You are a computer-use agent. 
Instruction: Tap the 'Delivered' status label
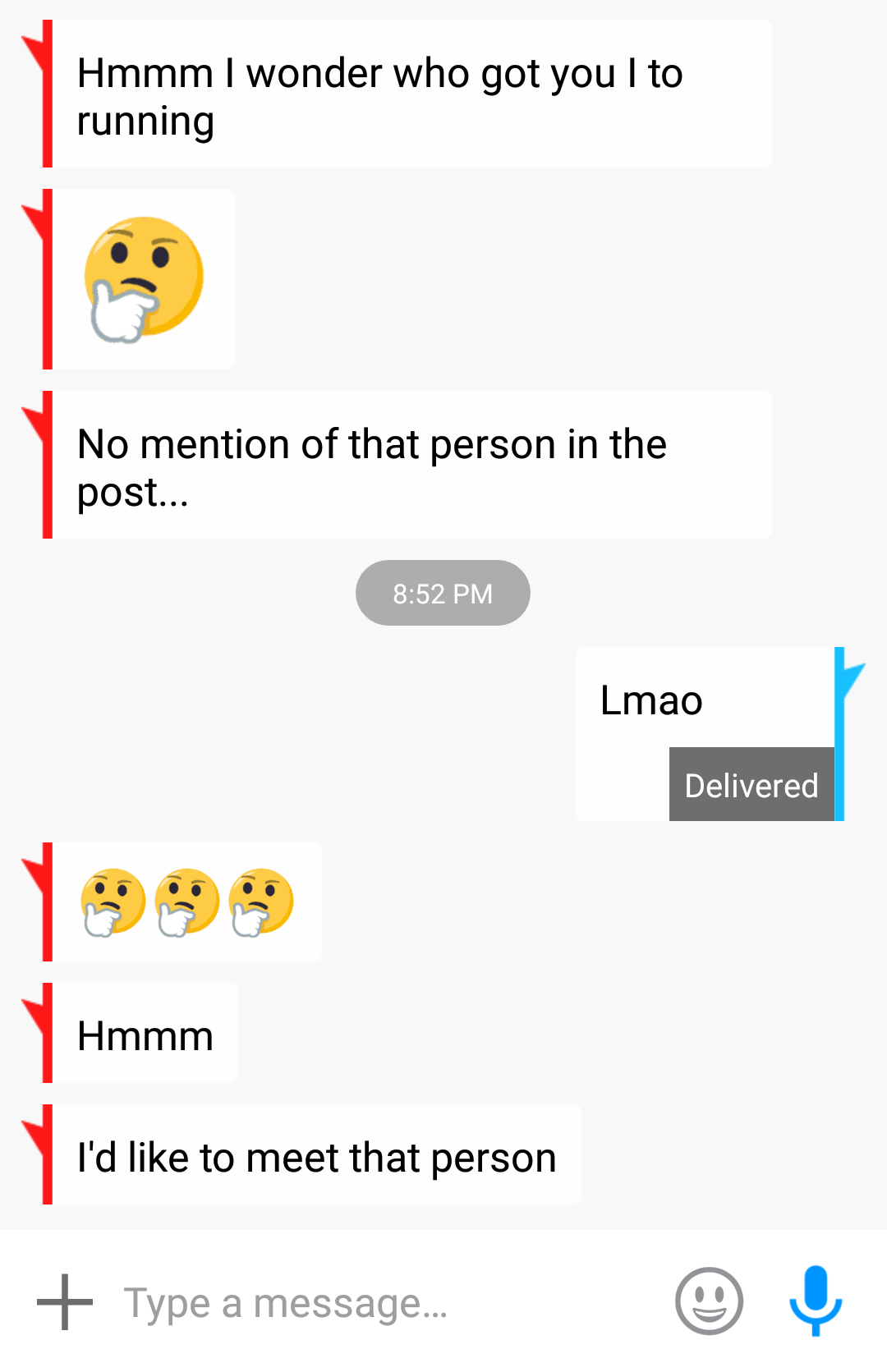point(751,785)
